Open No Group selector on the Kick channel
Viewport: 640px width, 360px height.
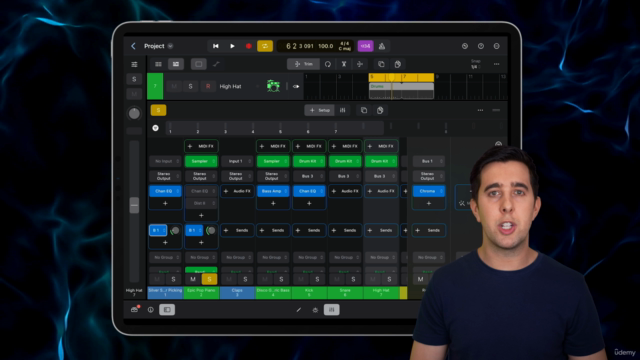309,258
